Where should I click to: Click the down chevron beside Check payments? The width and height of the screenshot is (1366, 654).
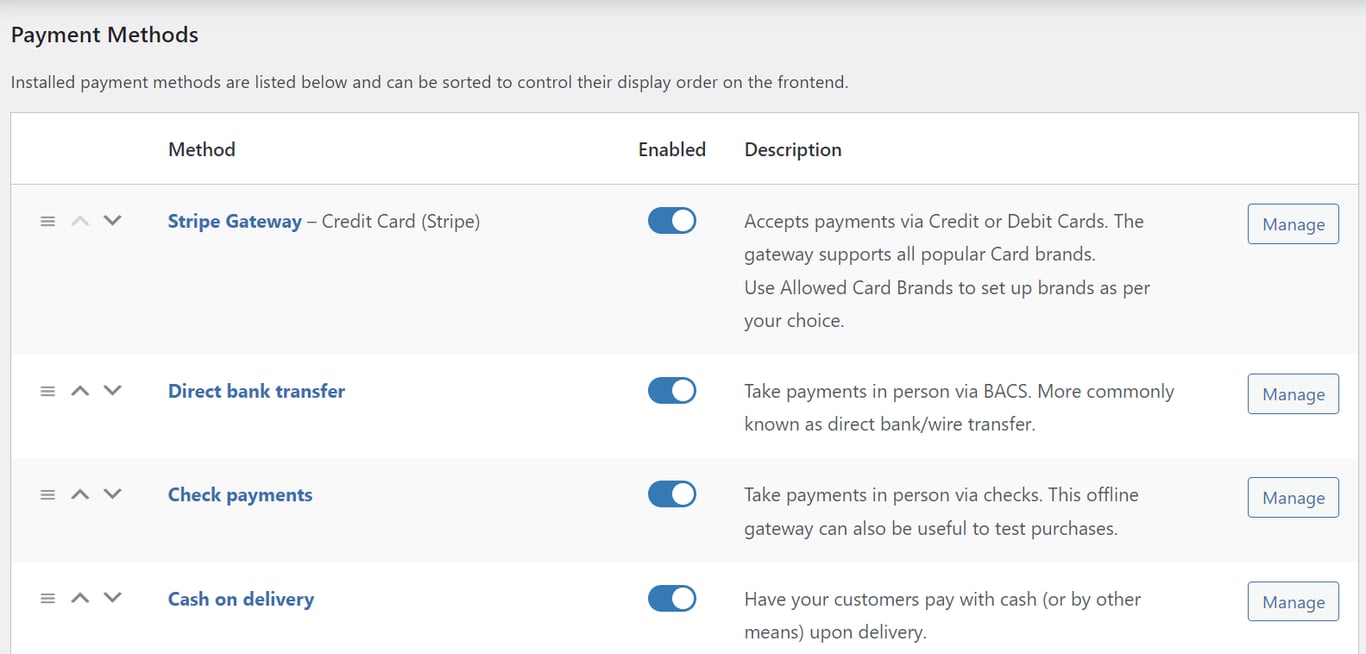[x=113, y=494]
